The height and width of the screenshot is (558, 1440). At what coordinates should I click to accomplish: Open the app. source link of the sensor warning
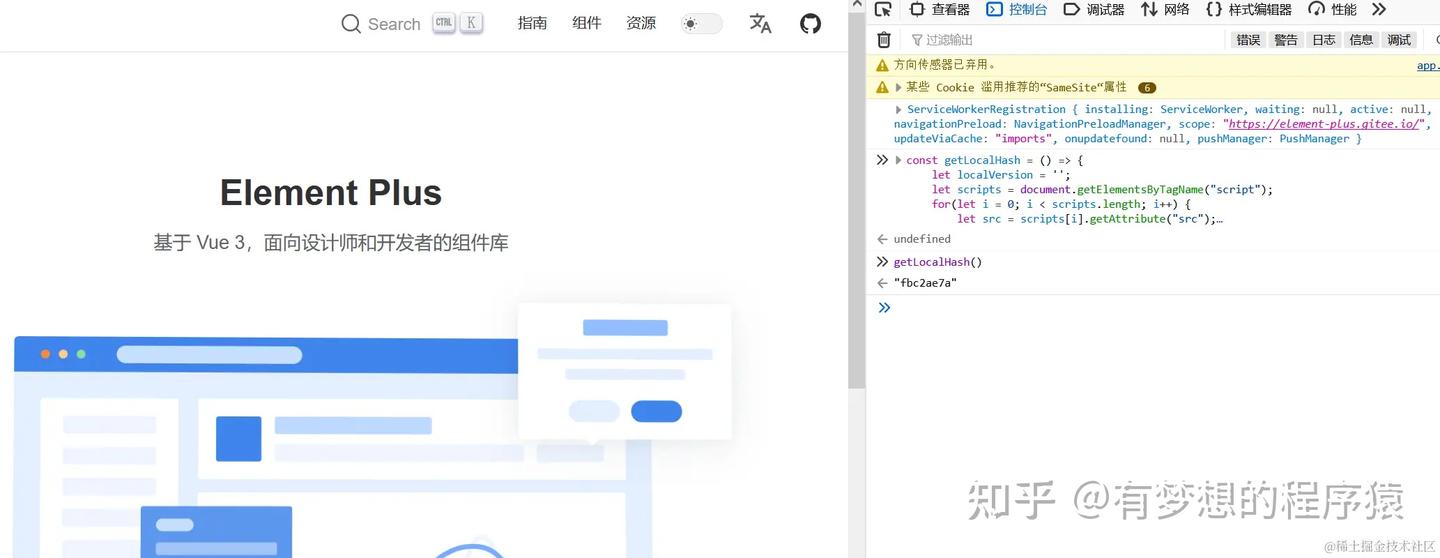point(1428,65)
